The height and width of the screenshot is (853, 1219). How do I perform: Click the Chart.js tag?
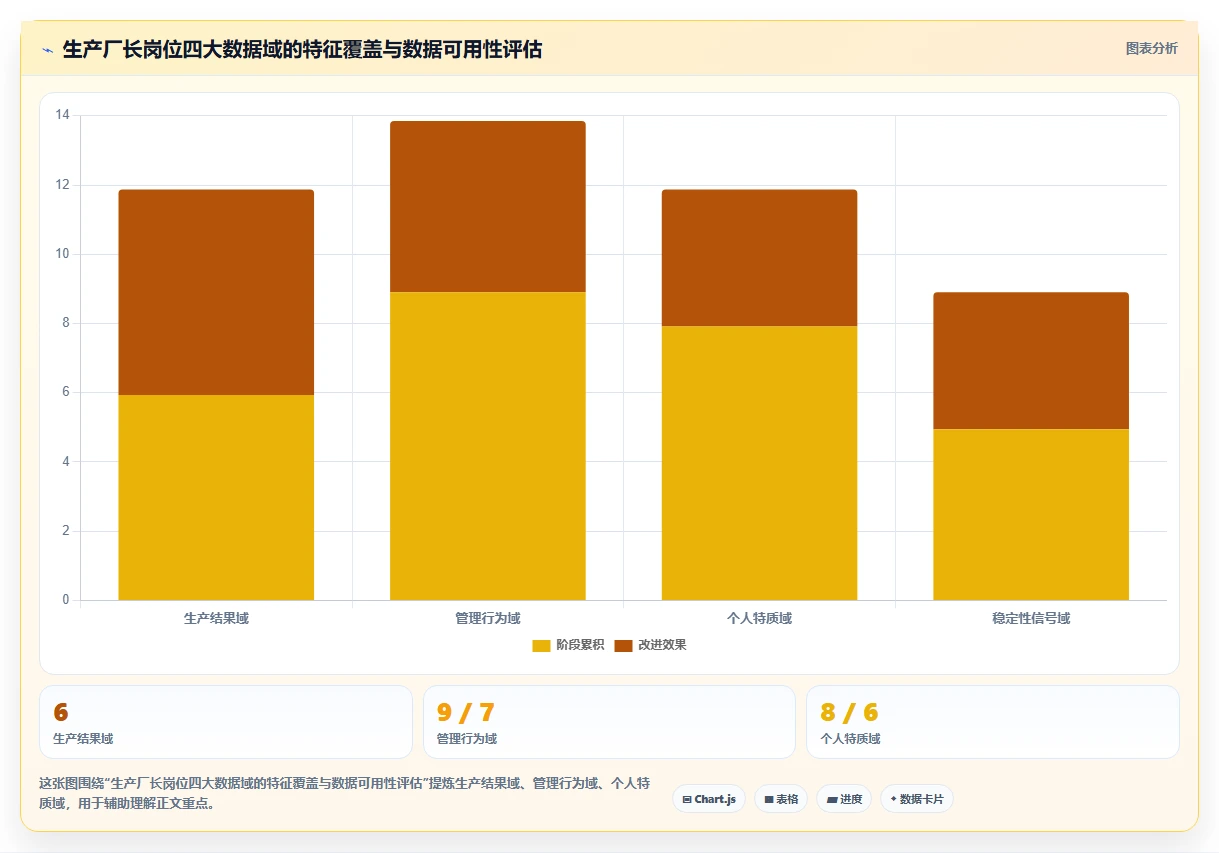pyautogui.click(x=709, y=799)
